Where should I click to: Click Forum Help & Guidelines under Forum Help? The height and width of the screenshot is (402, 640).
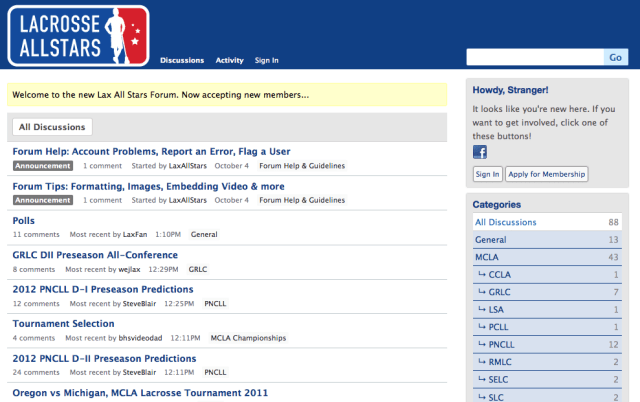pos(302,166)
